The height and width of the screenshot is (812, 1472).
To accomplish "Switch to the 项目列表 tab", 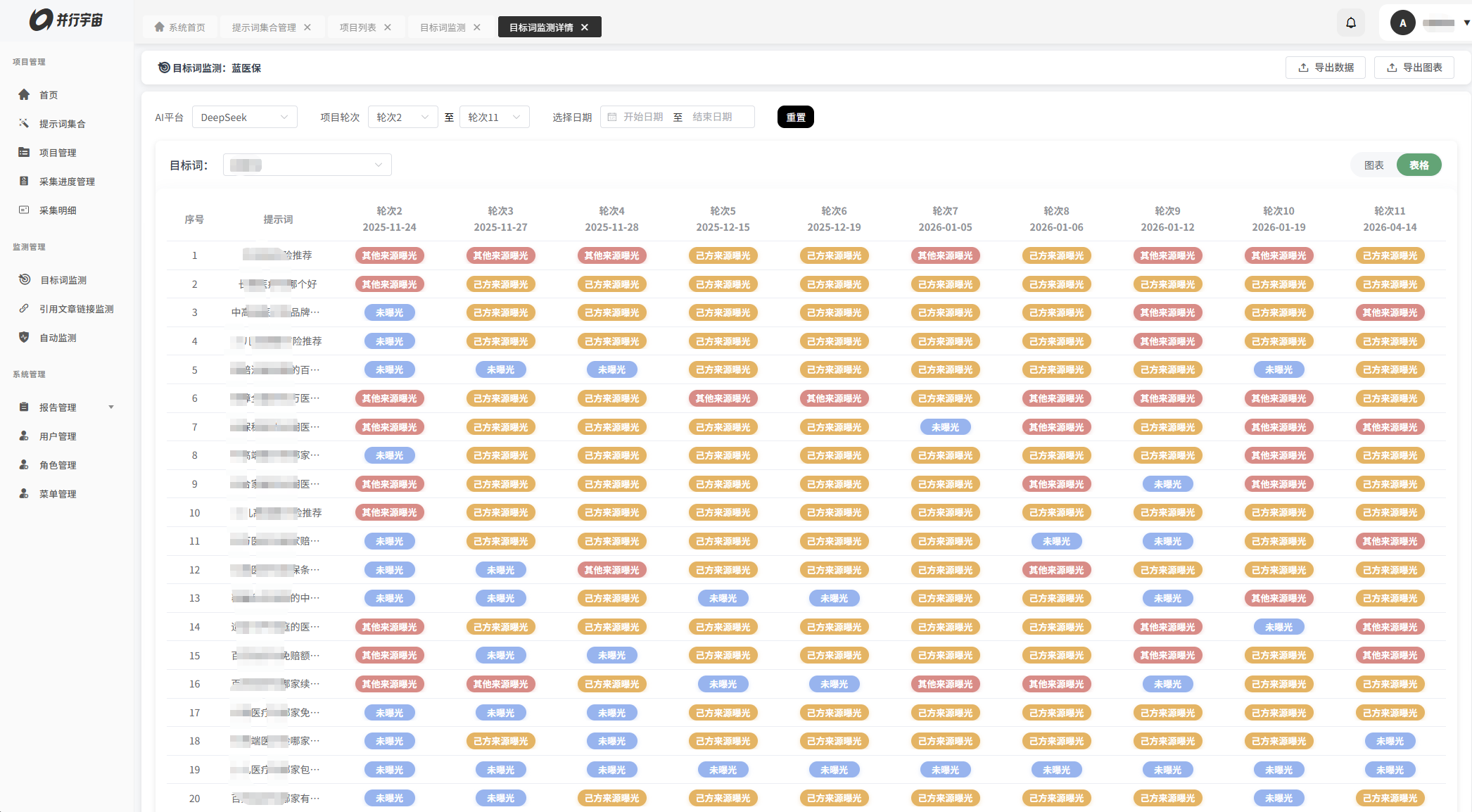I will coord(357,27).
